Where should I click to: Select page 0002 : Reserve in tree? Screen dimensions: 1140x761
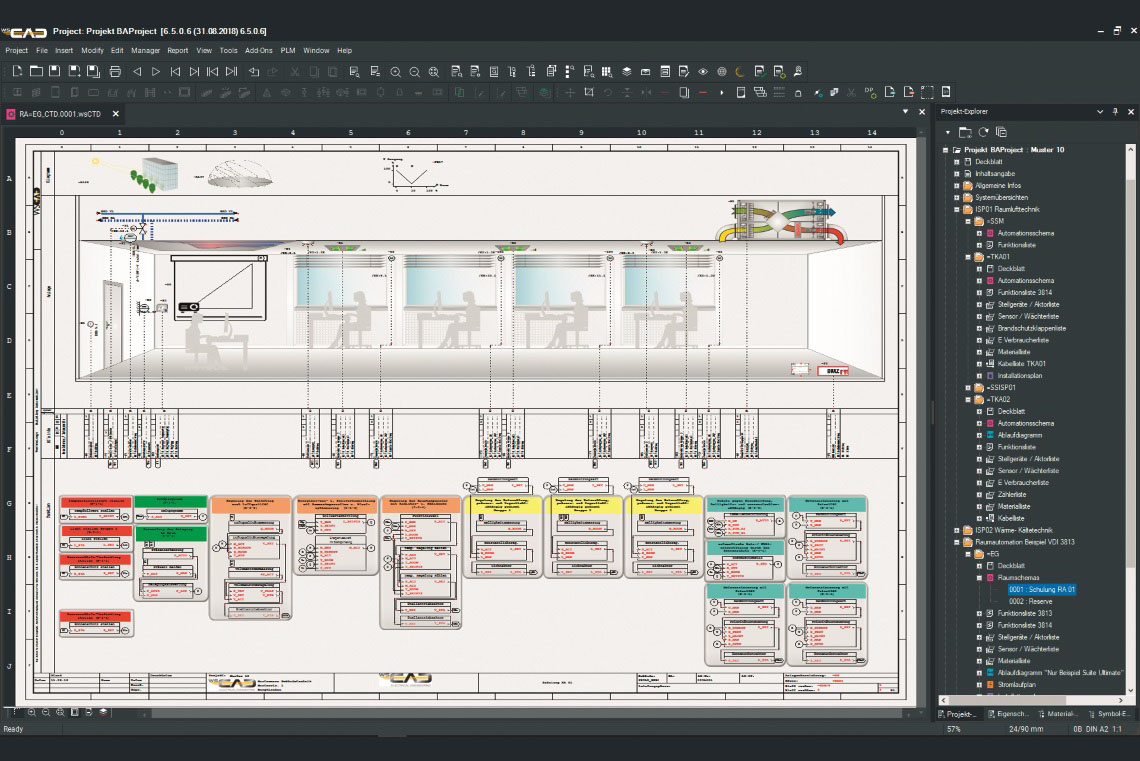tap(1030, 601)
